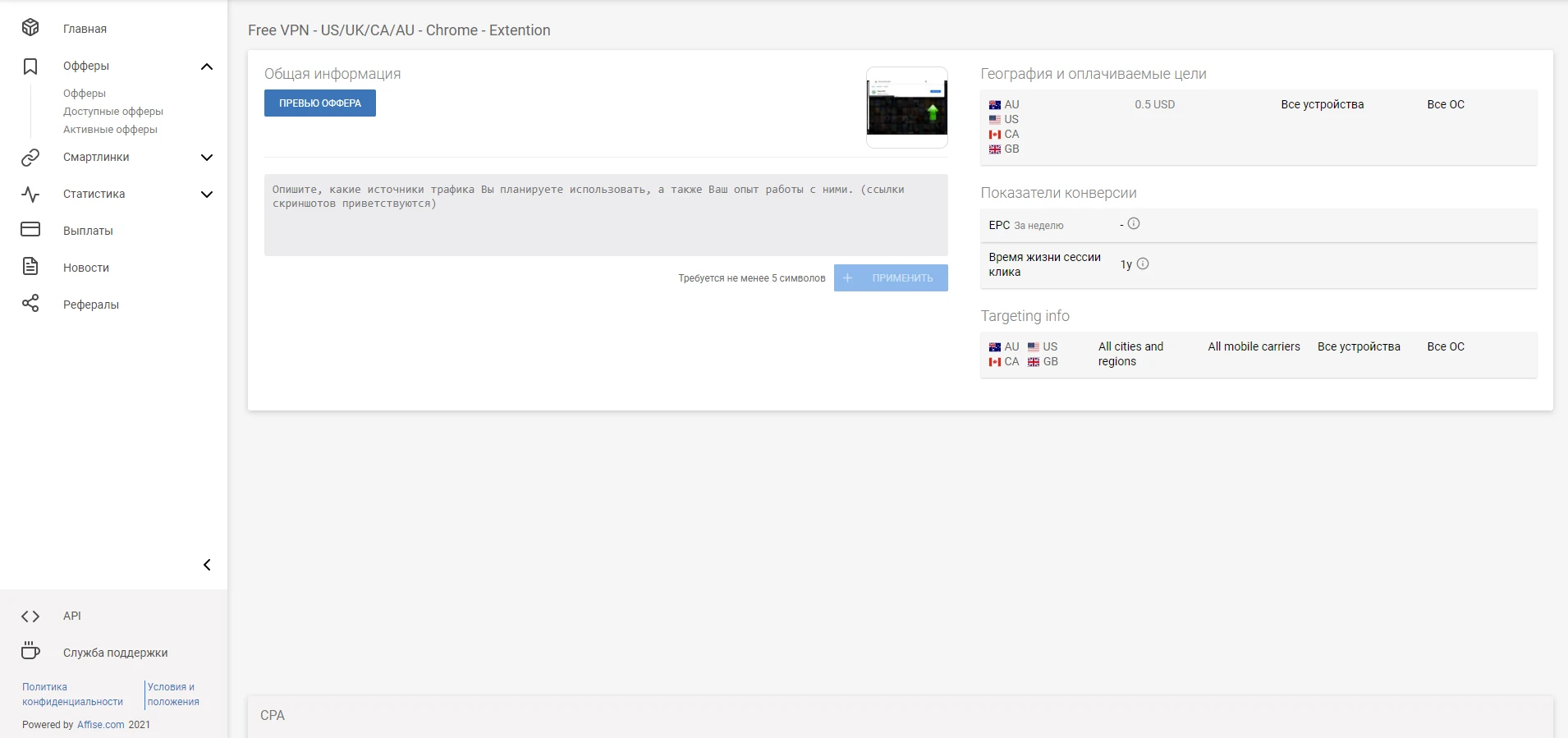The image size is (1568, 738).
Task: Go to Главная in the sidebar
Action: [x=85, y=29]
